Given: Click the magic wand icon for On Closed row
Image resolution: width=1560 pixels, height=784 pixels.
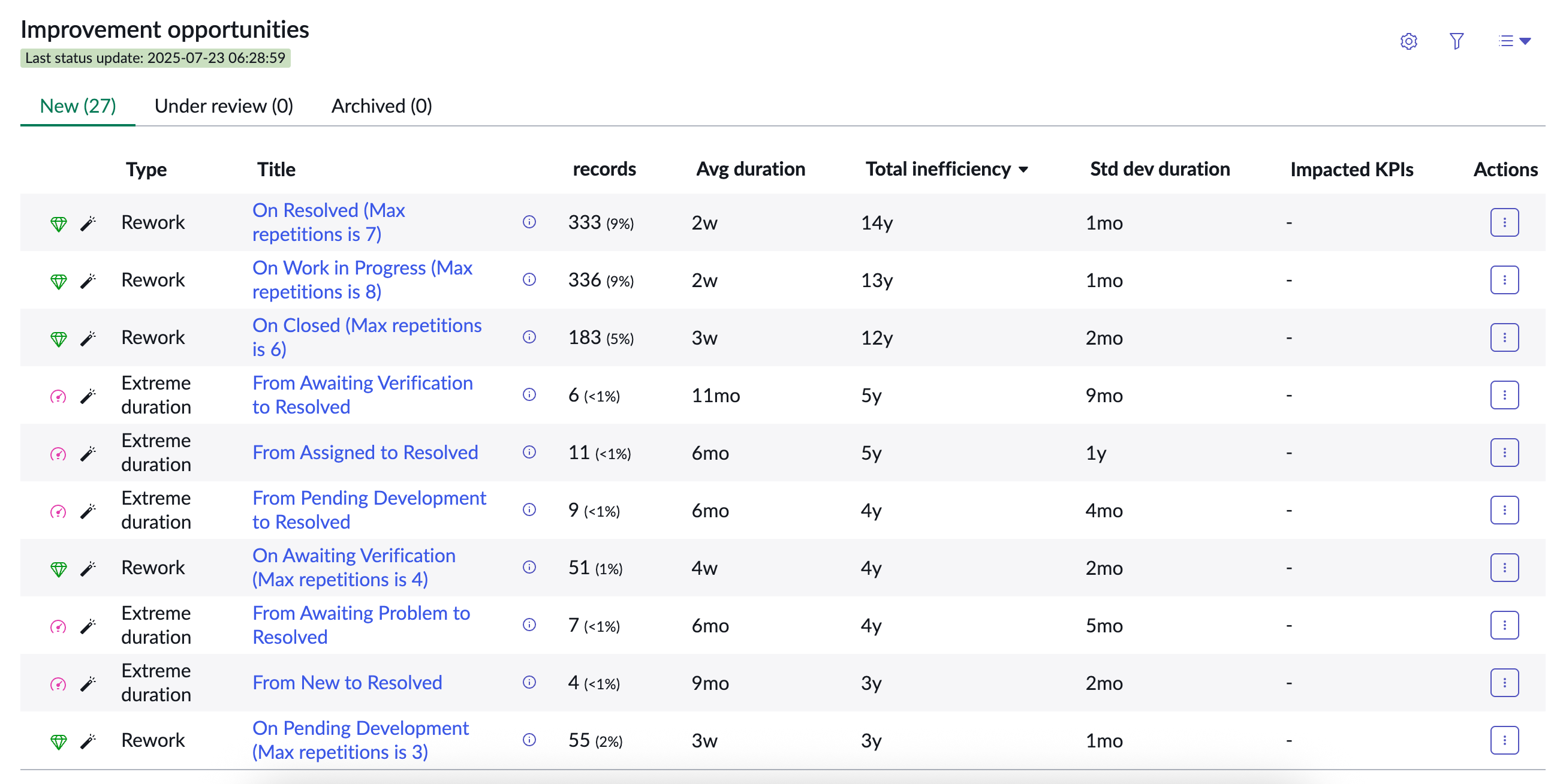Looking at the screenshot, I should pyautogui.click(x=88, y=338).
